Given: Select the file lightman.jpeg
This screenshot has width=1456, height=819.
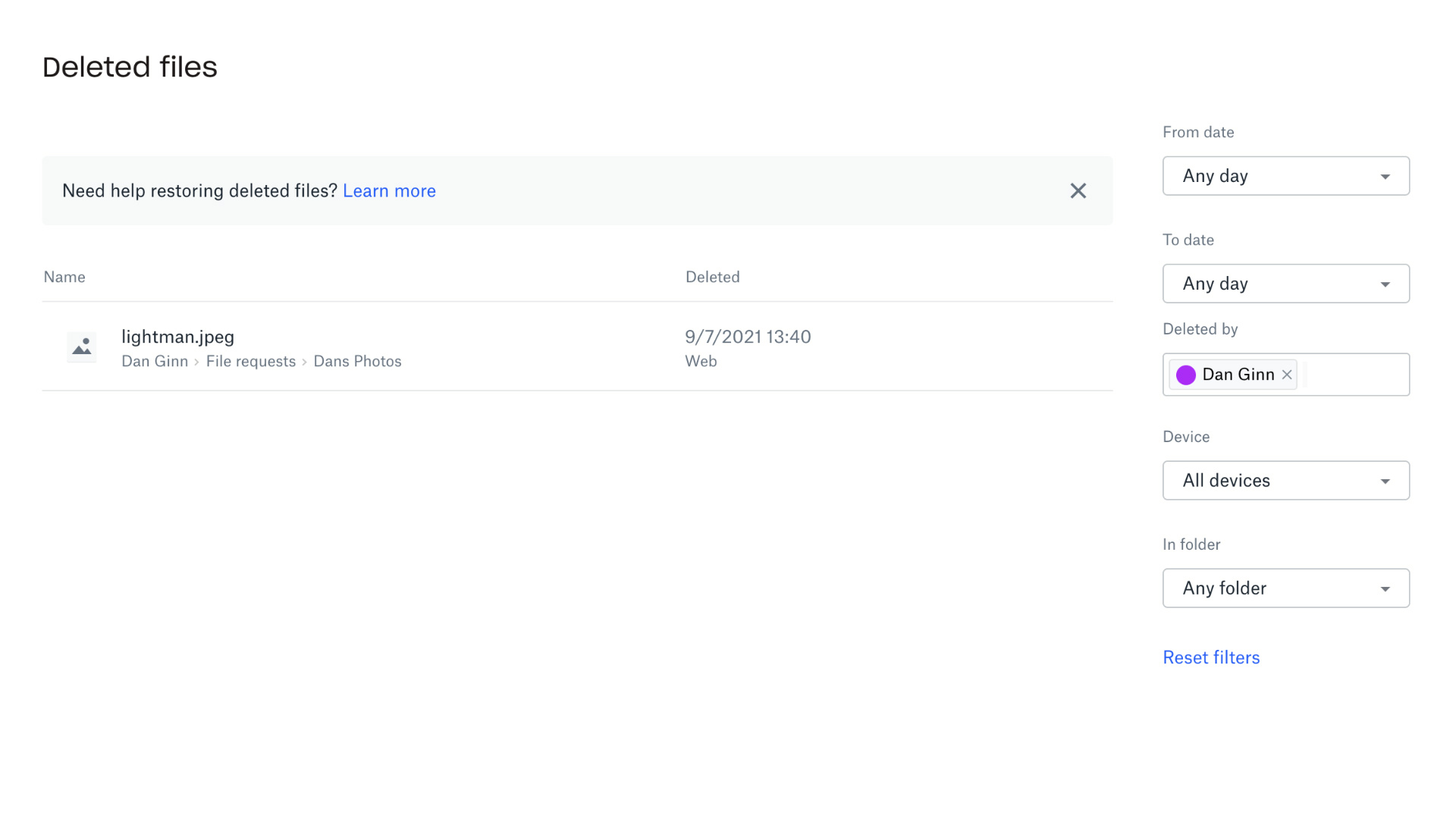Looking at the screenshot, I should 178,337.
